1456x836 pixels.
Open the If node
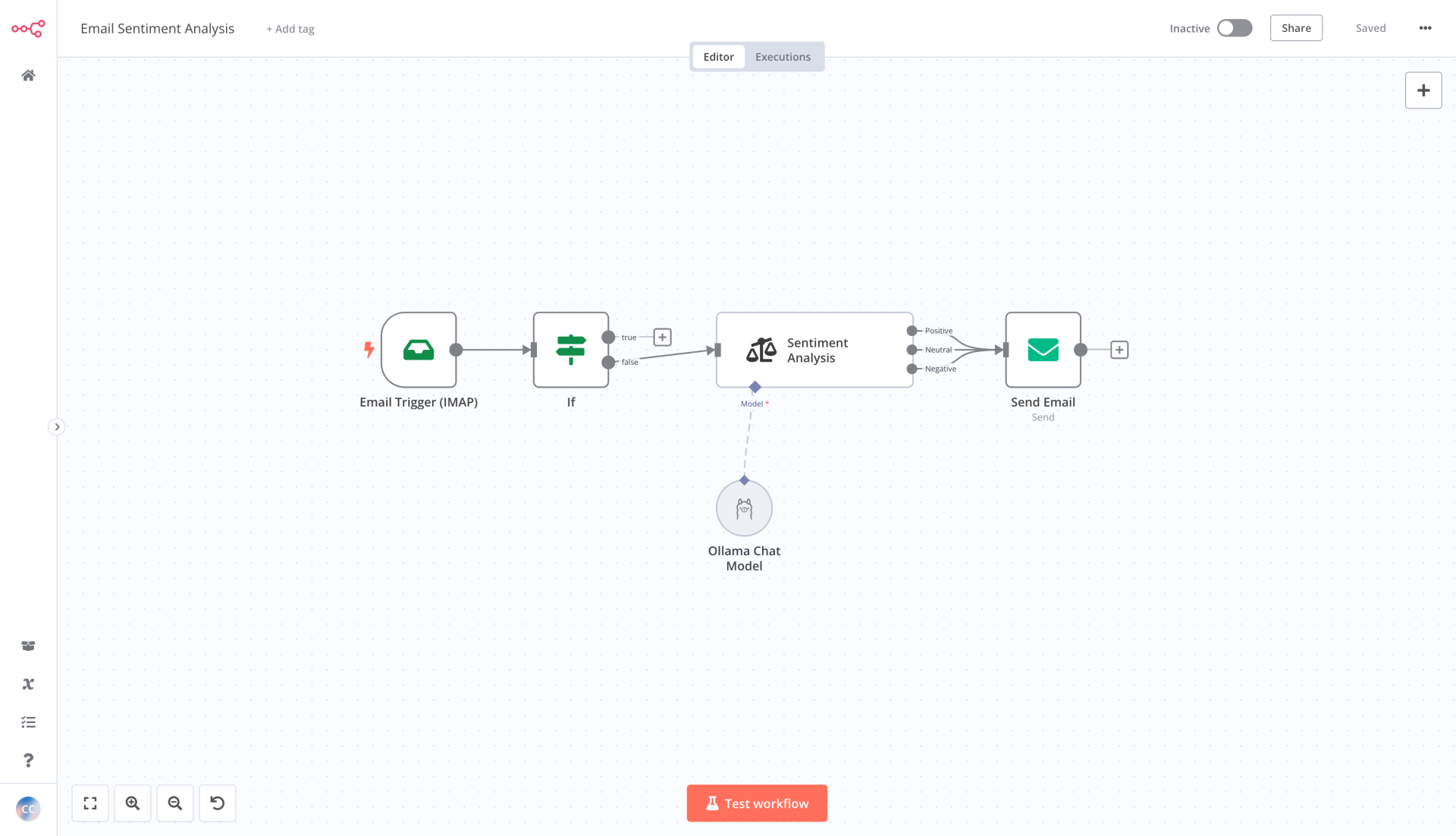[570, 350]
